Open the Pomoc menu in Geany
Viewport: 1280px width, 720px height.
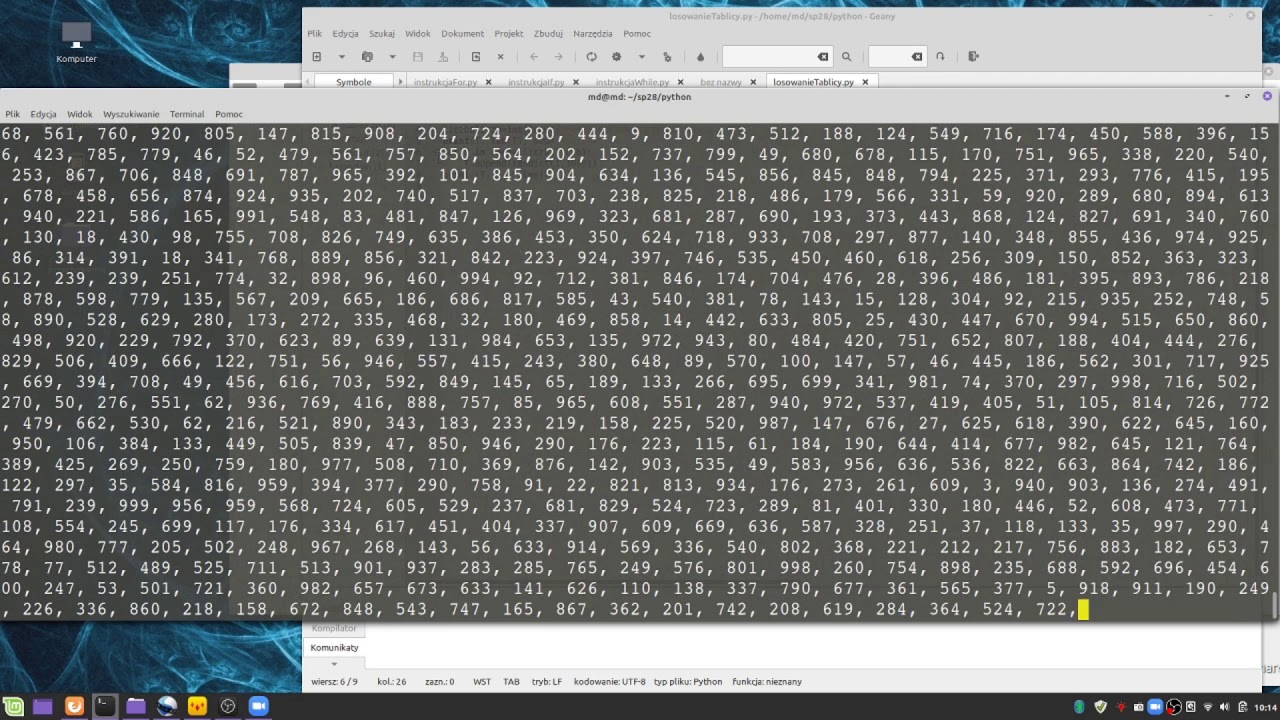637,33
